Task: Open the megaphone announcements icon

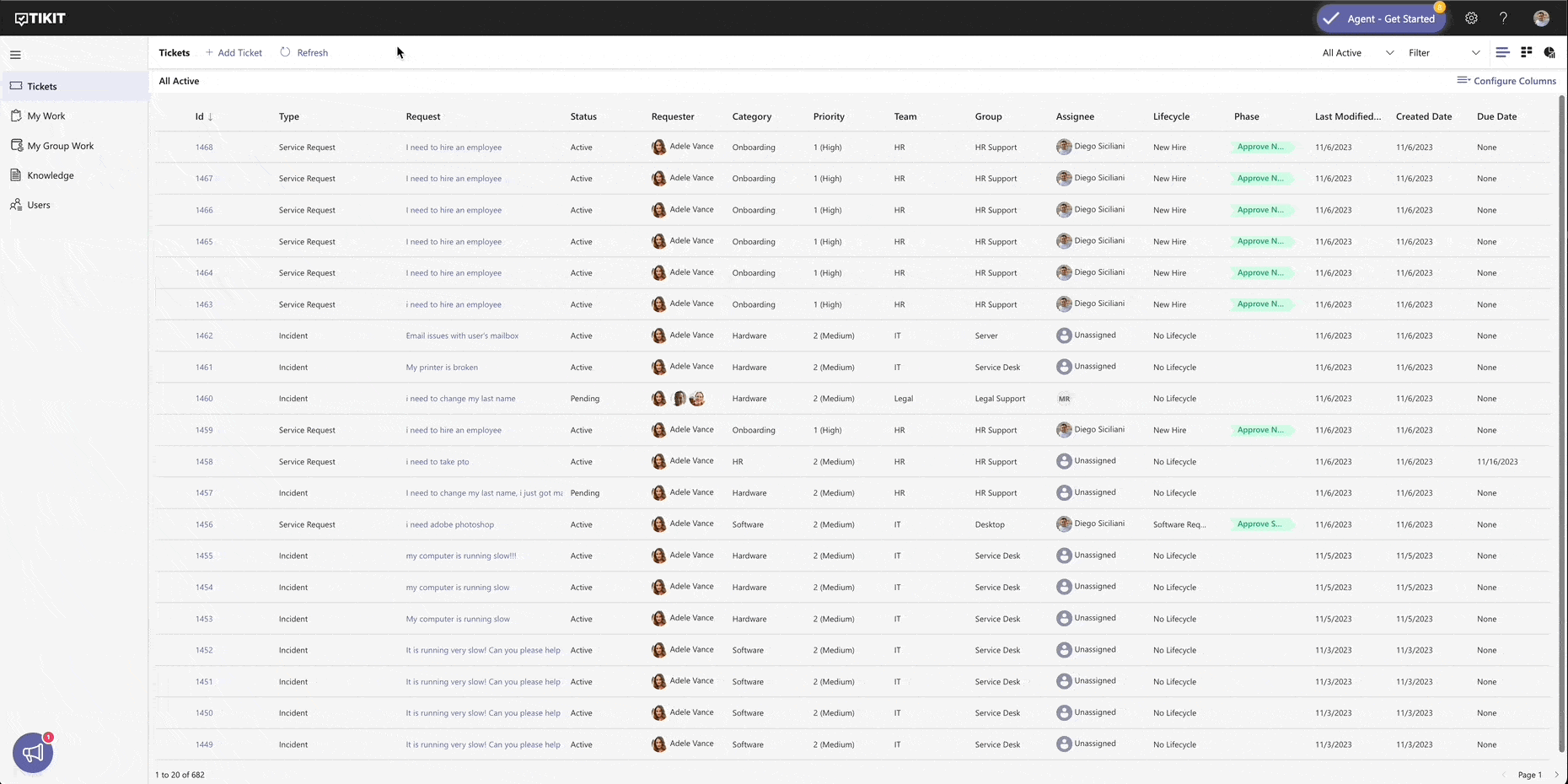Action: click(x=33, y=752)
